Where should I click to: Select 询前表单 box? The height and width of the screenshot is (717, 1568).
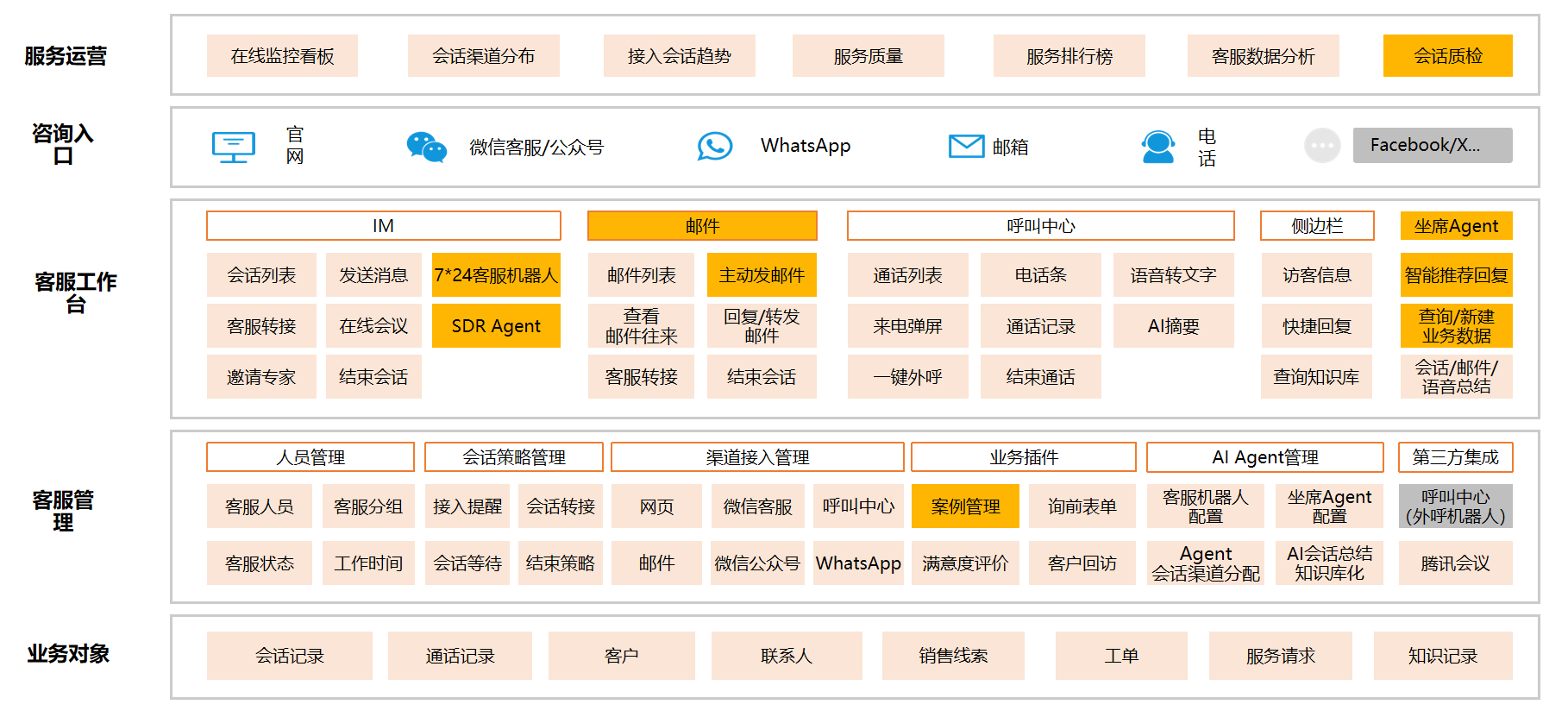[x=1082, y=506]
